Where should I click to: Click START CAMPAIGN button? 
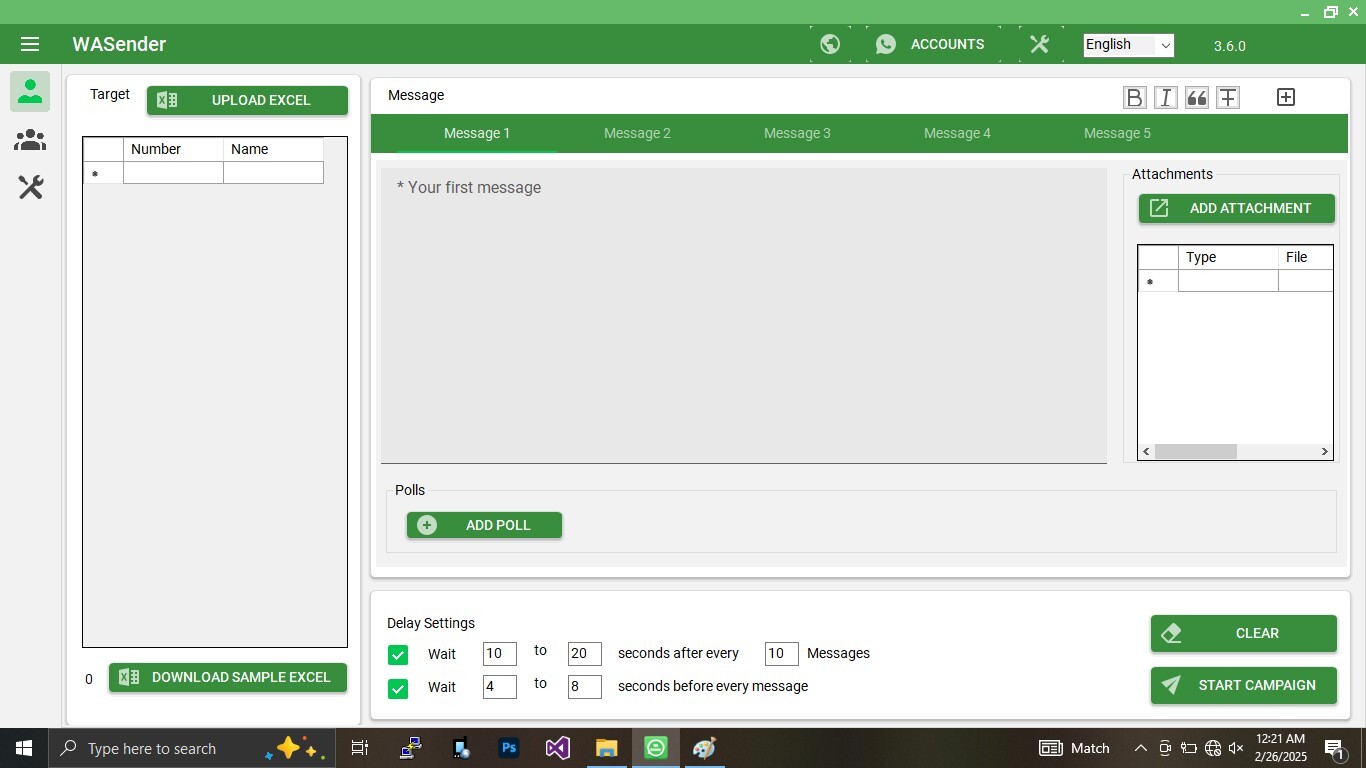1244,685
